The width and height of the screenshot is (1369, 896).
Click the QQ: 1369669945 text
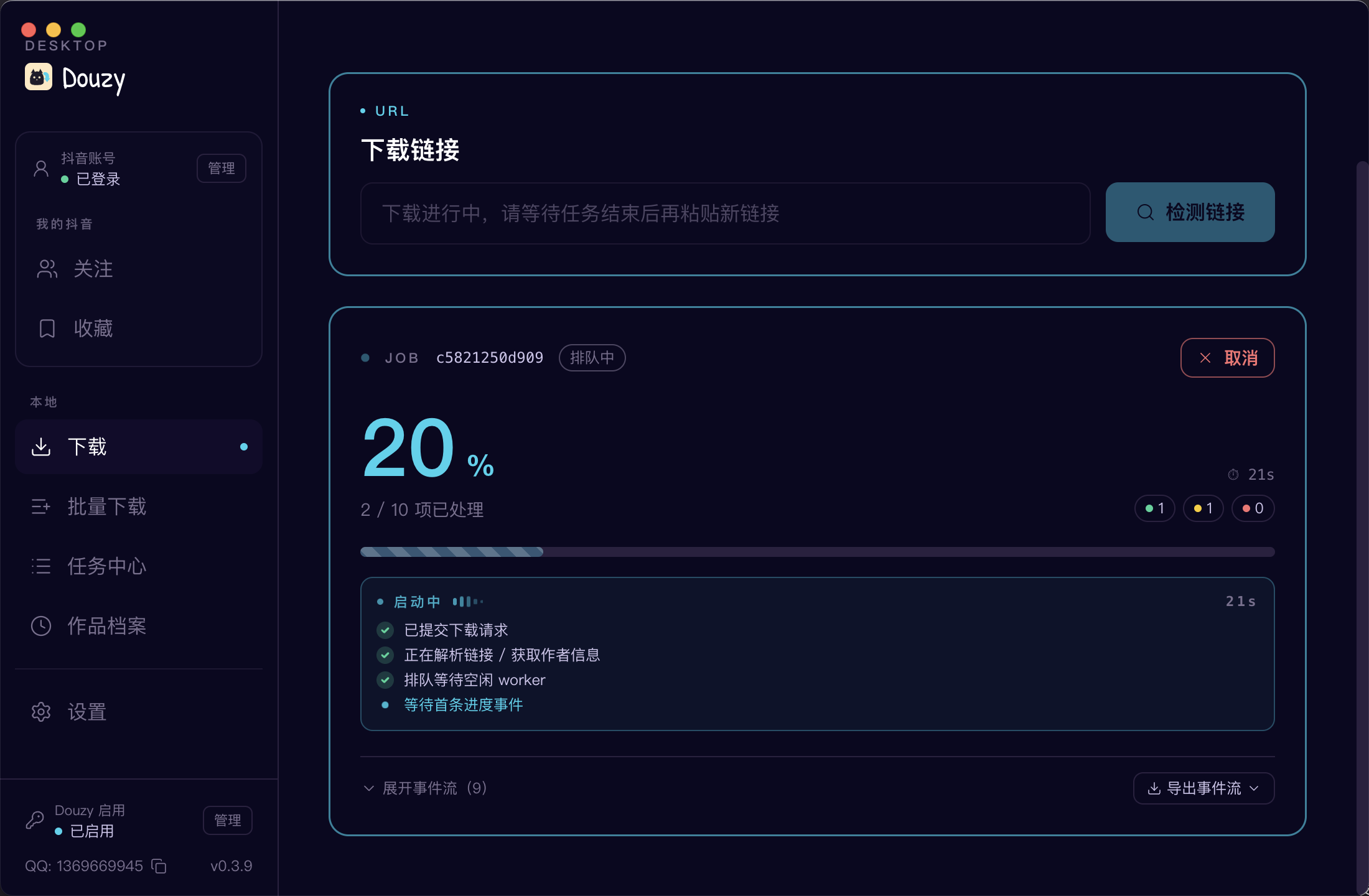84,866
